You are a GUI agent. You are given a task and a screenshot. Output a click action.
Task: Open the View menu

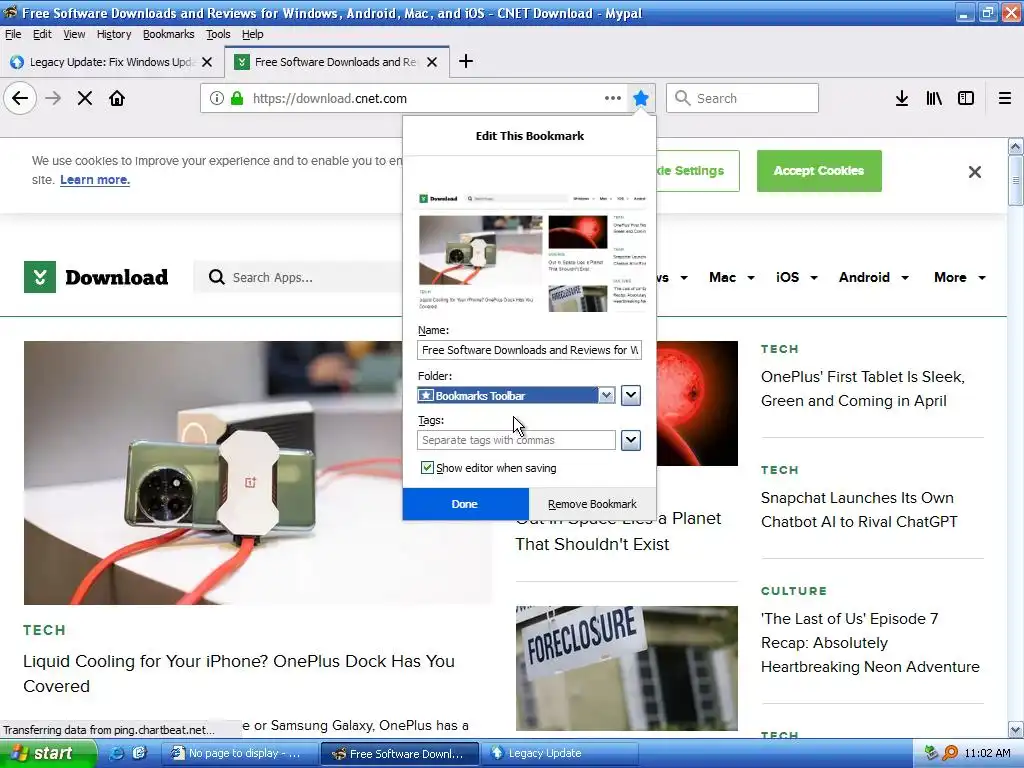[74, 34]
